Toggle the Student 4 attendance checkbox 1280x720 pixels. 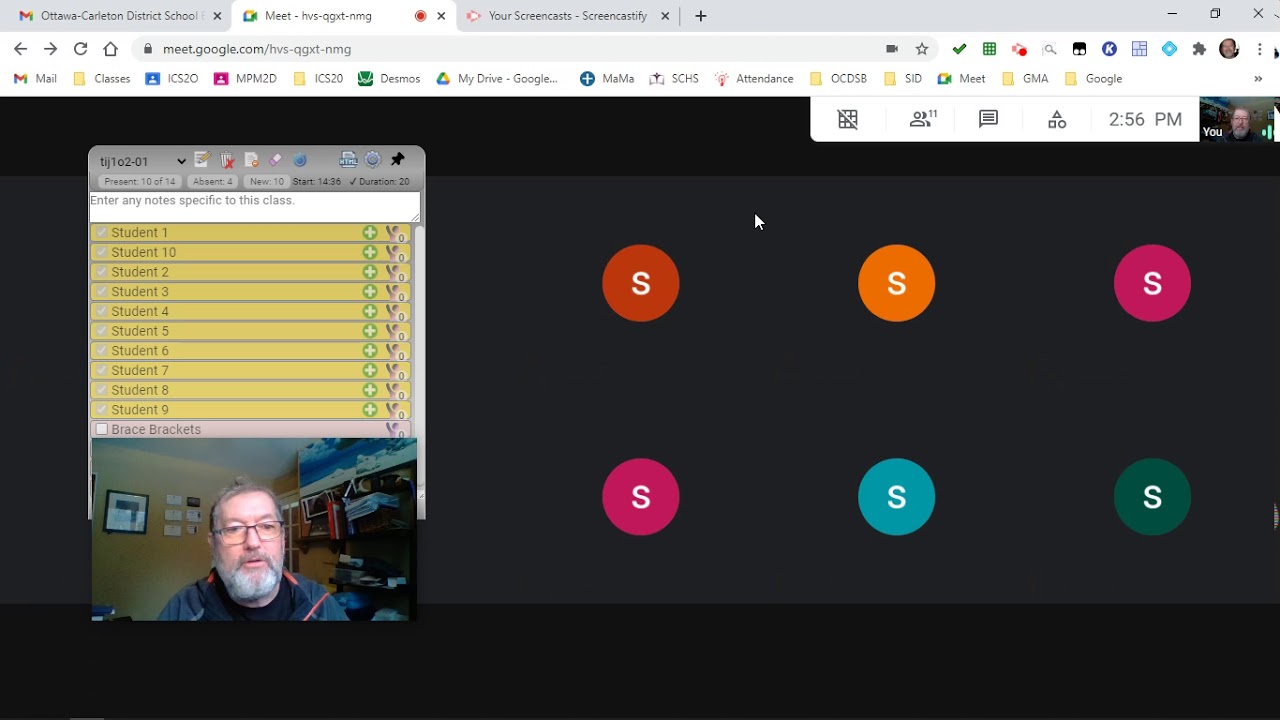click(x=101, y=311)
